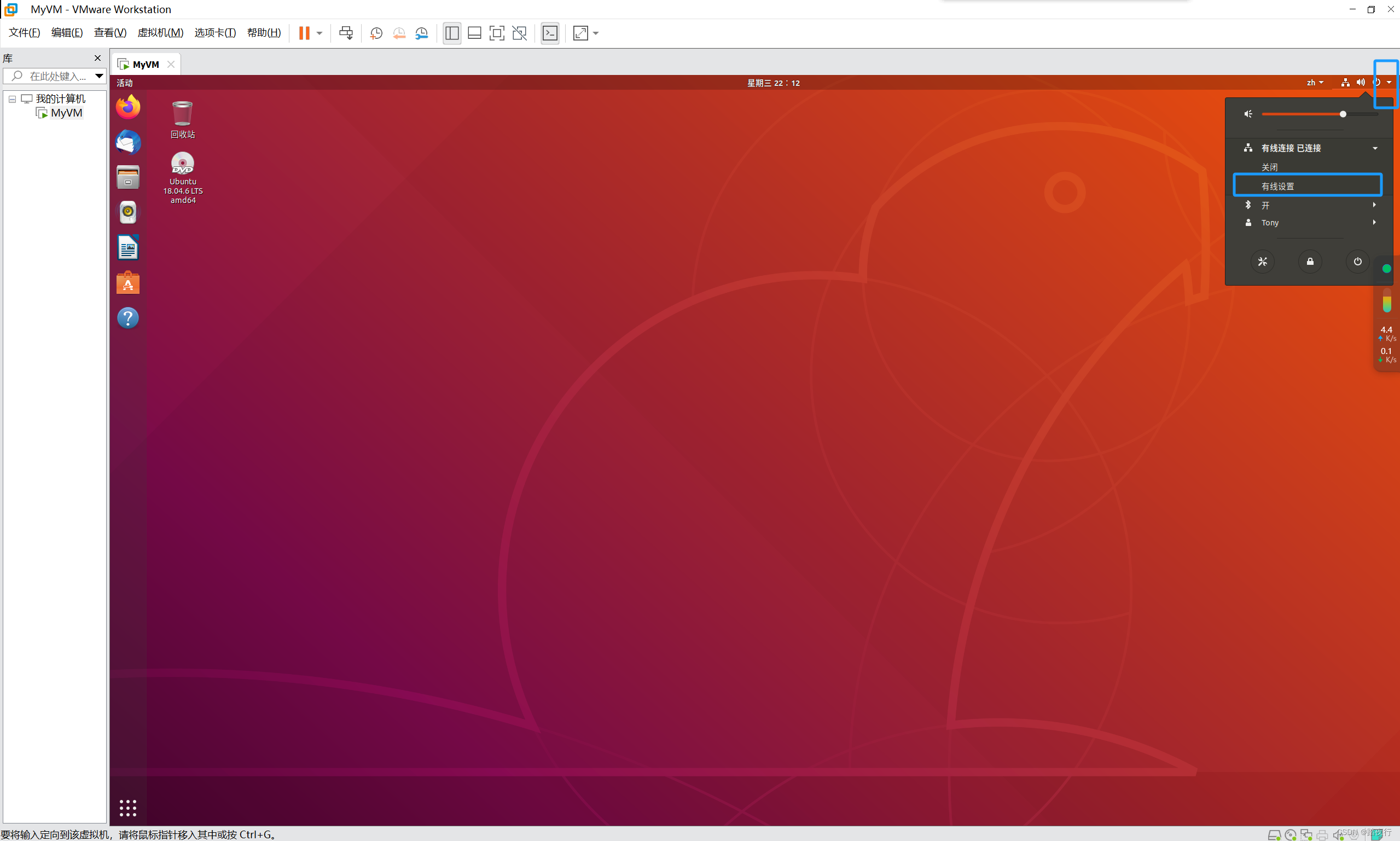Open the stretch display dropdown arrow

595,33
